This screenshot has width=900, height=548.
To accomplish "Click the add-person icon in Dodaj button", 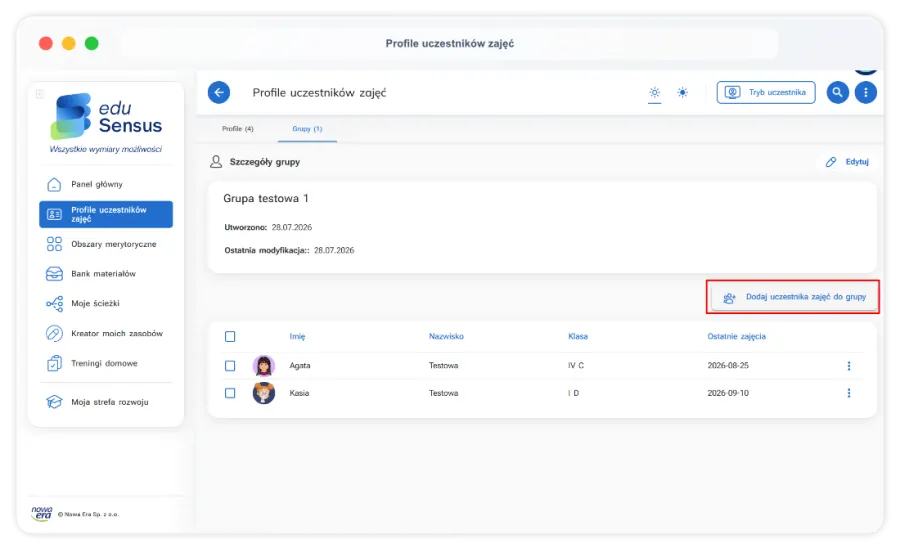I will pos(729,297).
